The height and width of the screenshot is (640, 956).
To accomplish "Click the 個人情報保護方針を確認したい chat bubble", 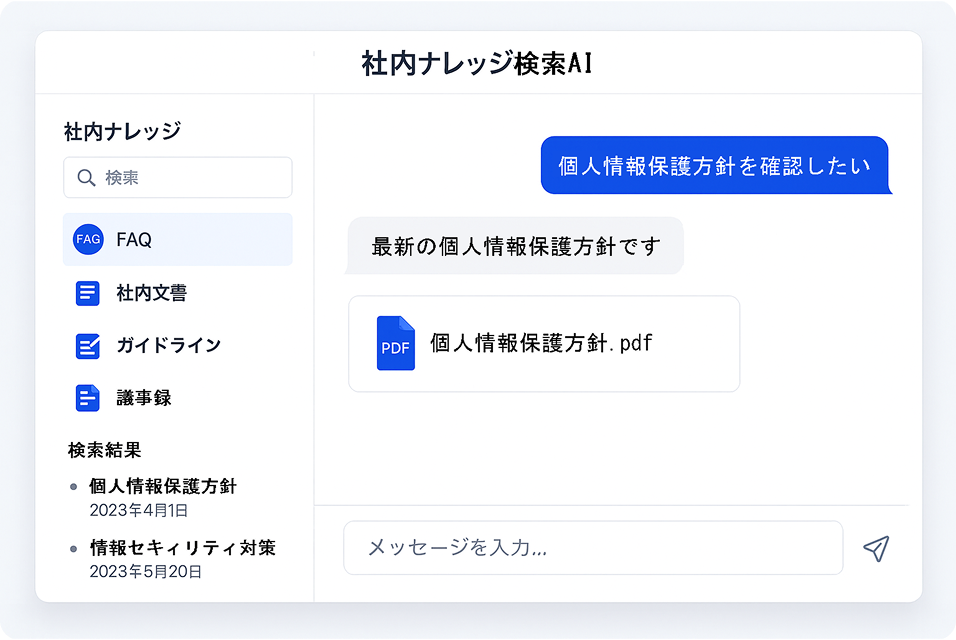I will point(716,165).
